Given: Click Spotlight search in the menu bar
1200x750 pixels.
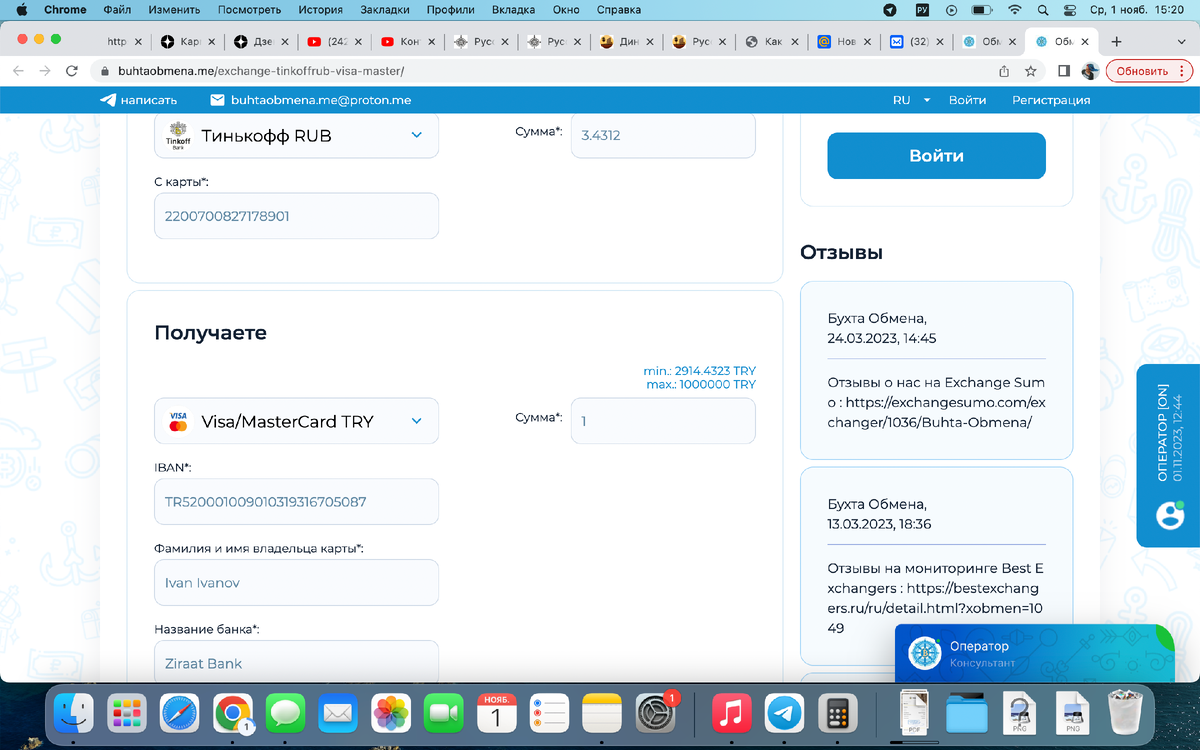Looking at the screenshot, I should (x=1043, y=10).
